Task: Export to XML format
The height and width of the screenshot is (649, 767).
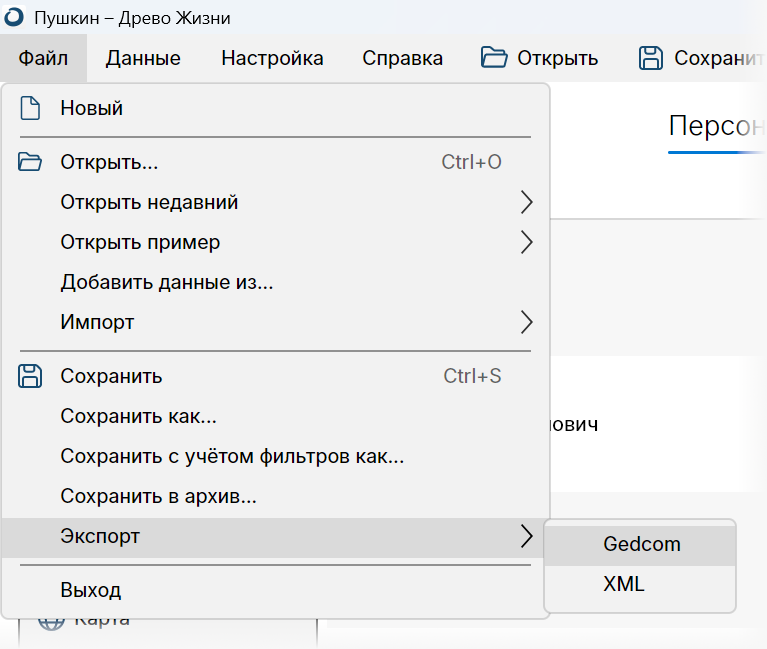Action: (640, 584)
